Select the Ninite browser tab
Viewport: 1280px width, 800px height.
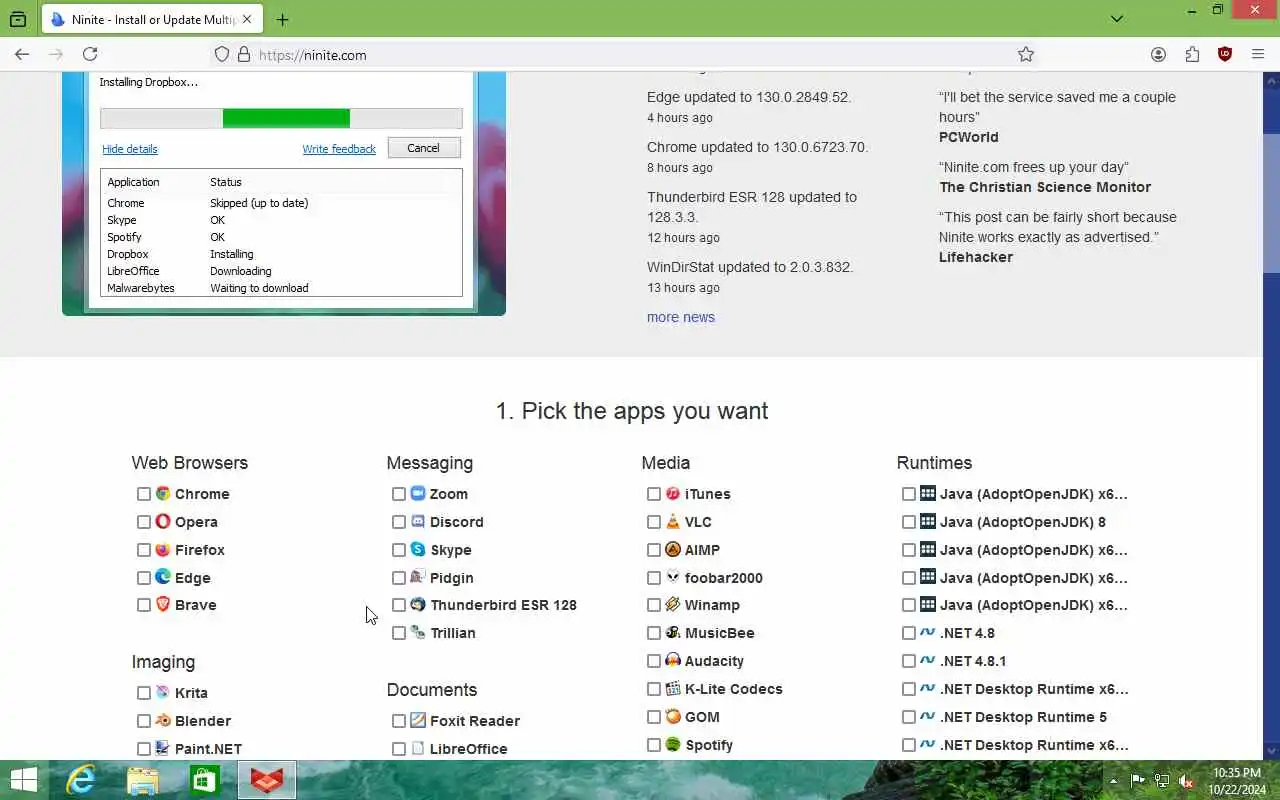[x=151, y=19]
